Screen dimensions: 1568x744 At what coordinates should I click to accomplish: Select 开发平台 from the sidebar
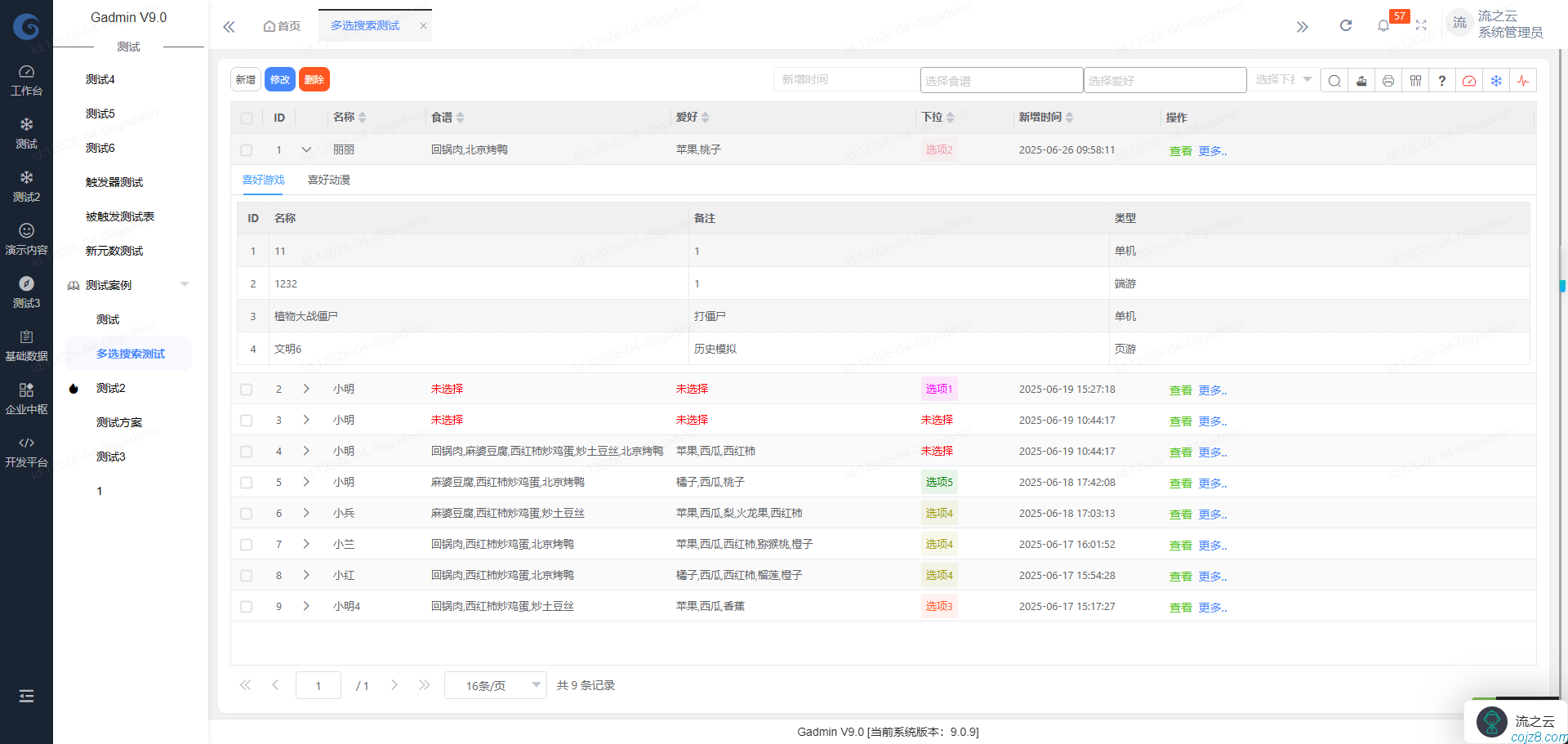(x=26, y=451)
